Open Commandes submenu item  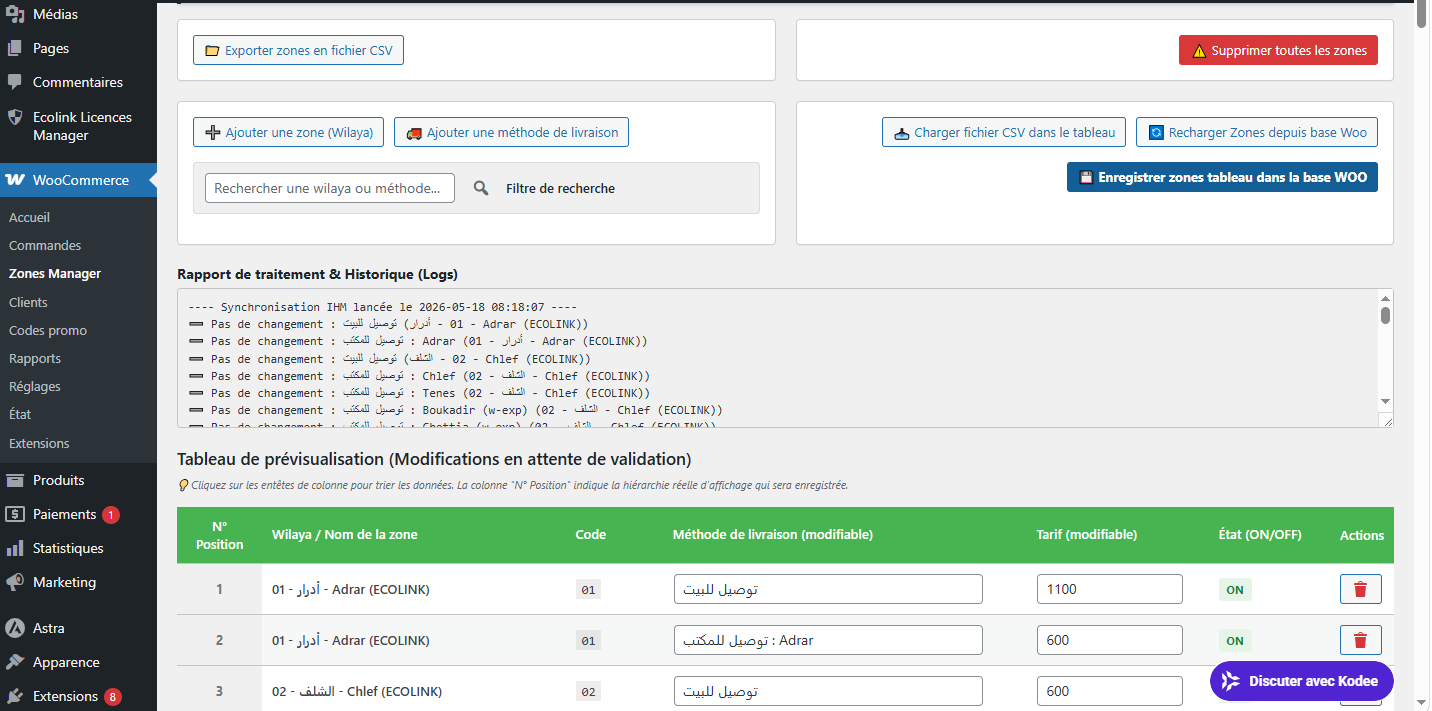45,245
